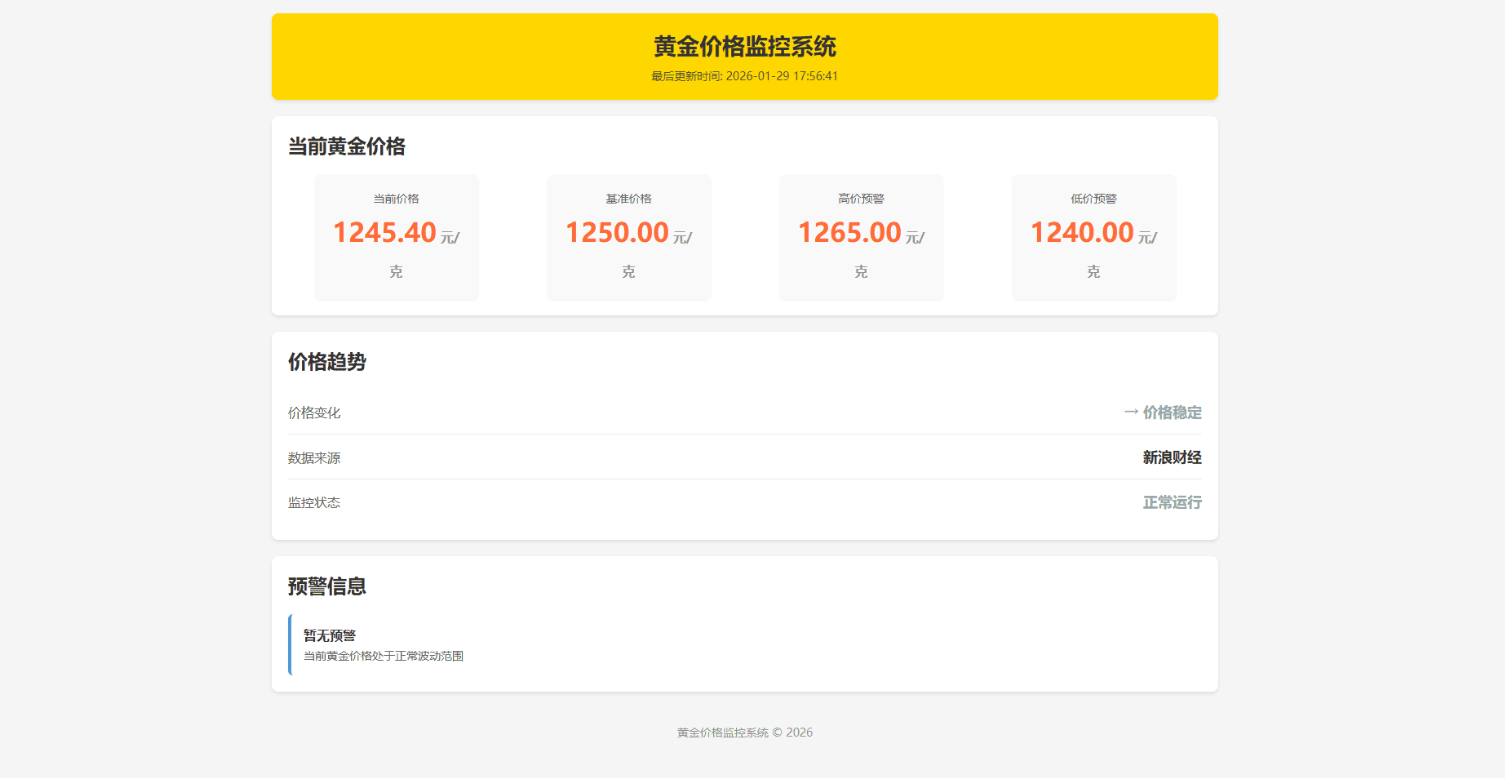Select the 当前价格 price card

396,237
